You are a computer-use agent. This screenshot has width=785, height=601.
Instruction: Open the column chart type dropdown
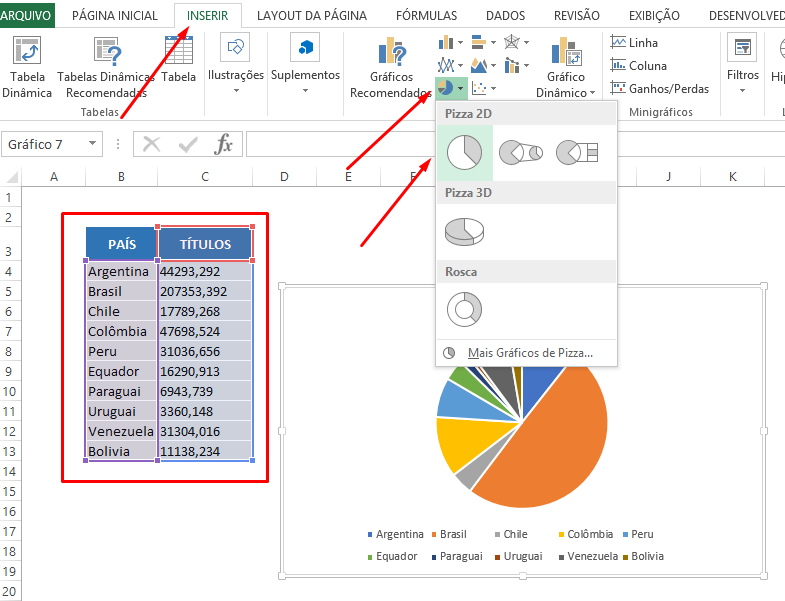(450, 43)
